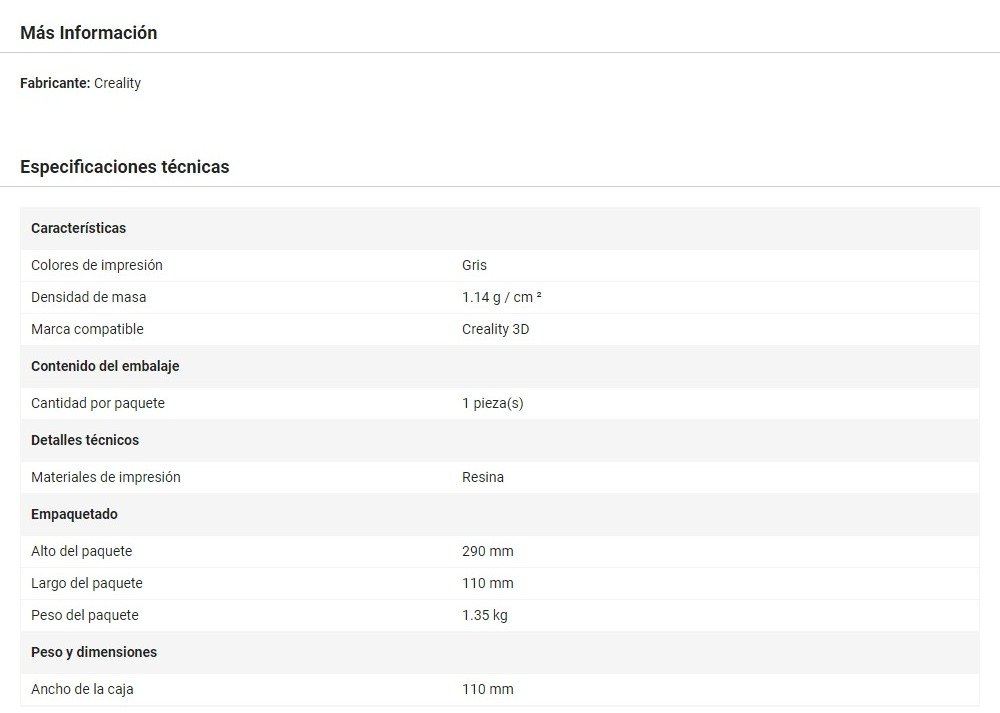The height and width of the screenshot is (713, 1000).
Task: Click the Densidad de masa label
Action: click(88, 297)
